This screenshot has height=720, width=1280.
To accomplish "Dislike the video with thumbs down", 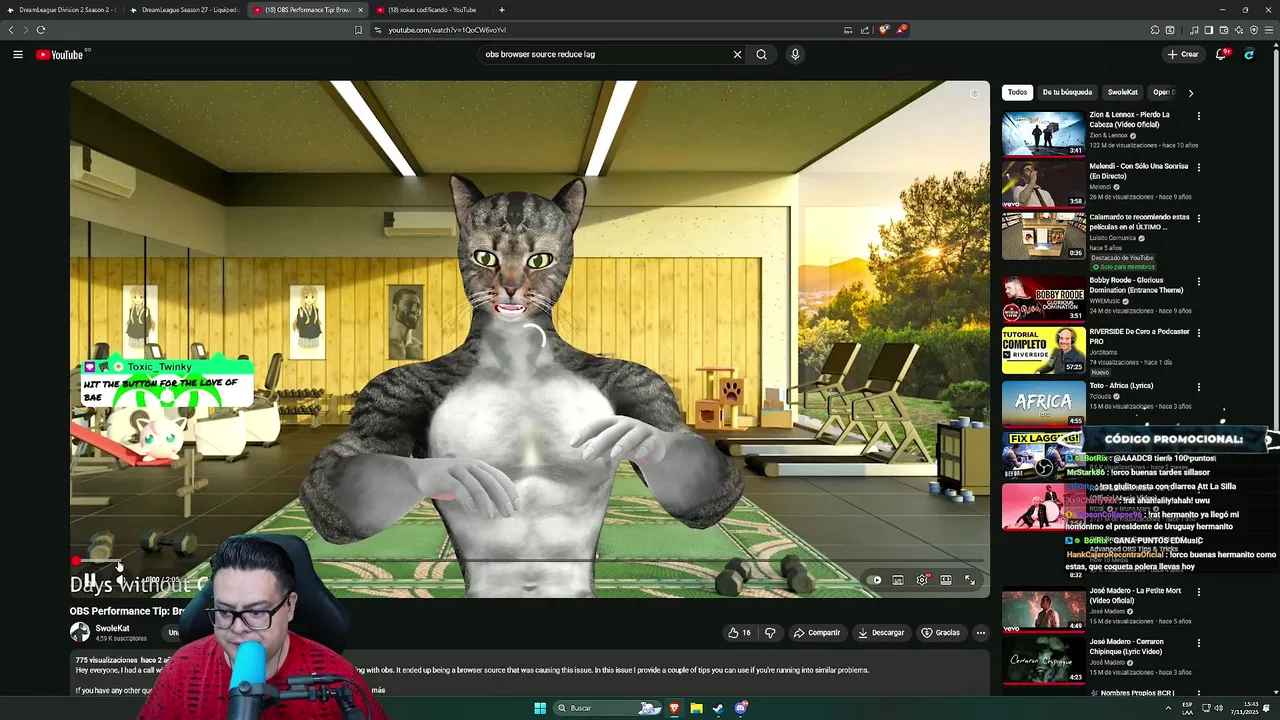I will click(x=770, y=632).
